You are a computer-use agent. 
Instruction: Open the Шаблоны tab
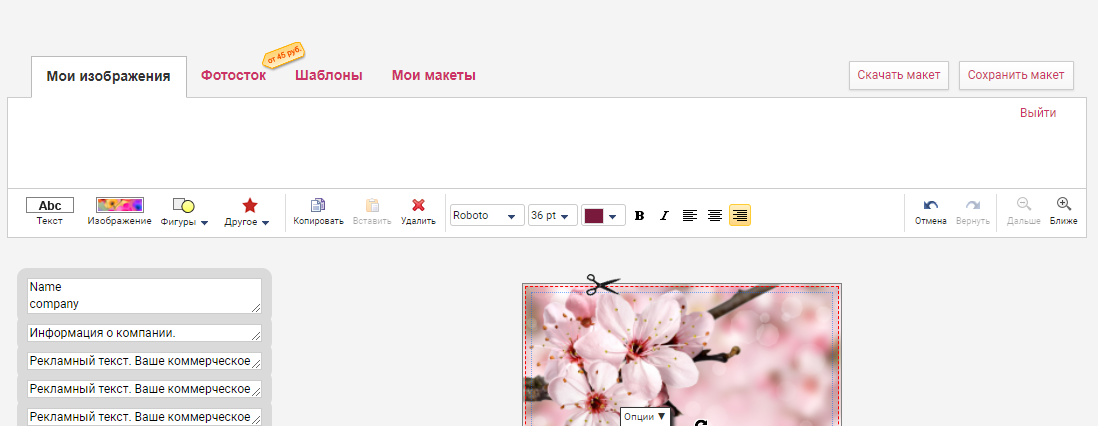pyautogui.click(x=328, y=76)
